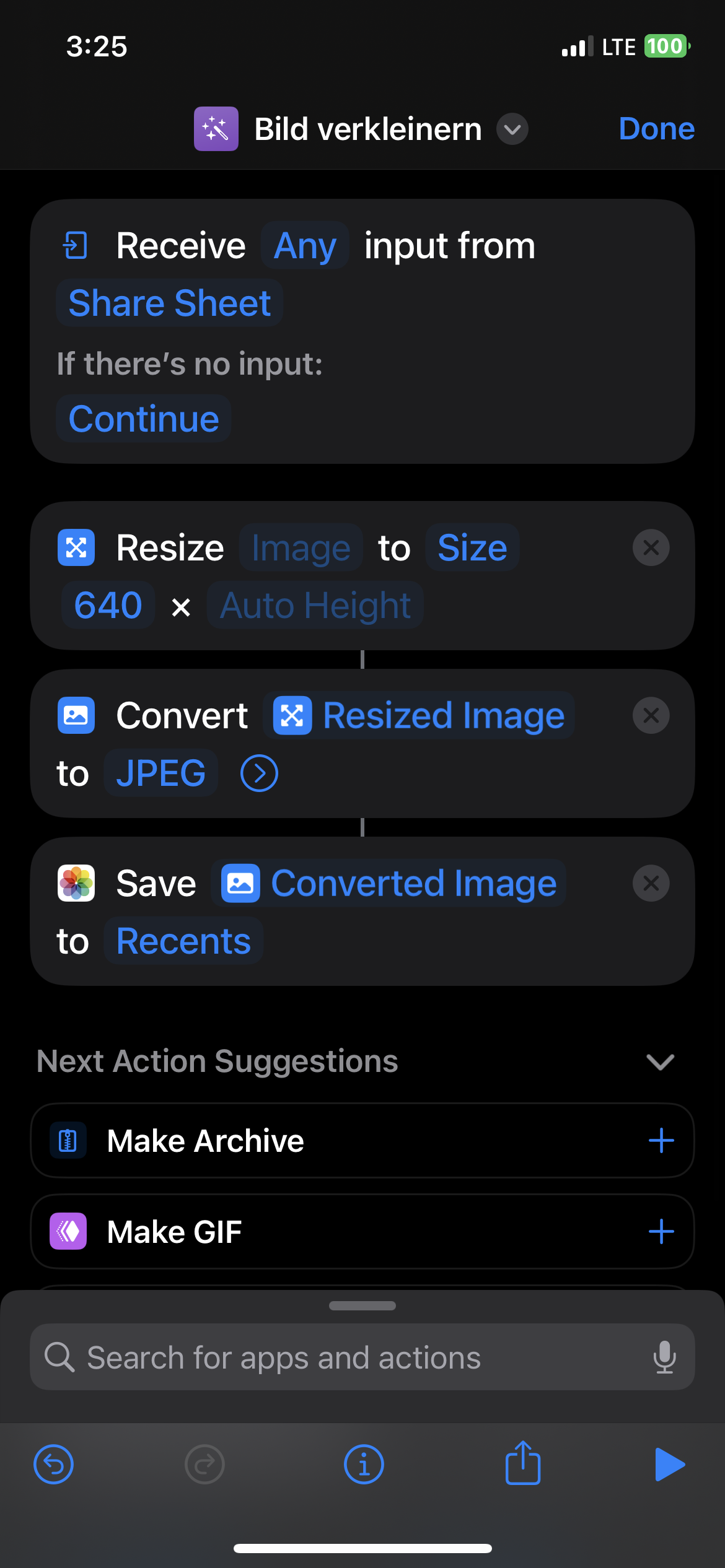Remove the Save to Recents action

pyautogui.click(x=651, y=883)
